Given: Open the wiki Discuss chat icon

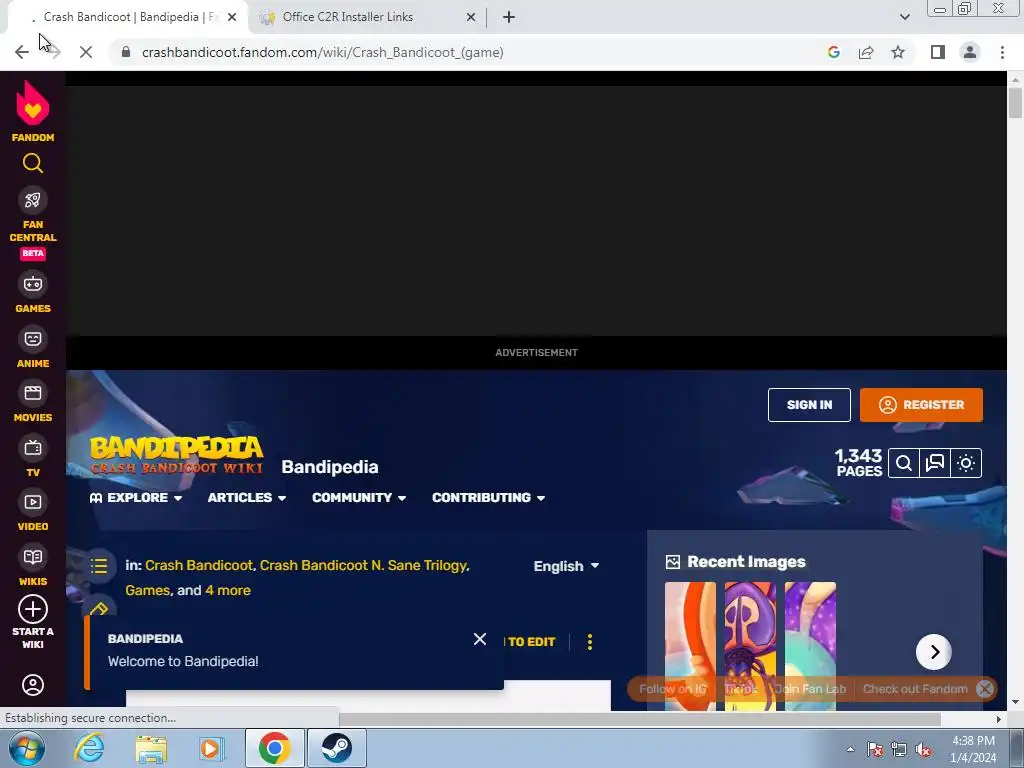Looking at the screenshot, I should [x=935, y=463].
